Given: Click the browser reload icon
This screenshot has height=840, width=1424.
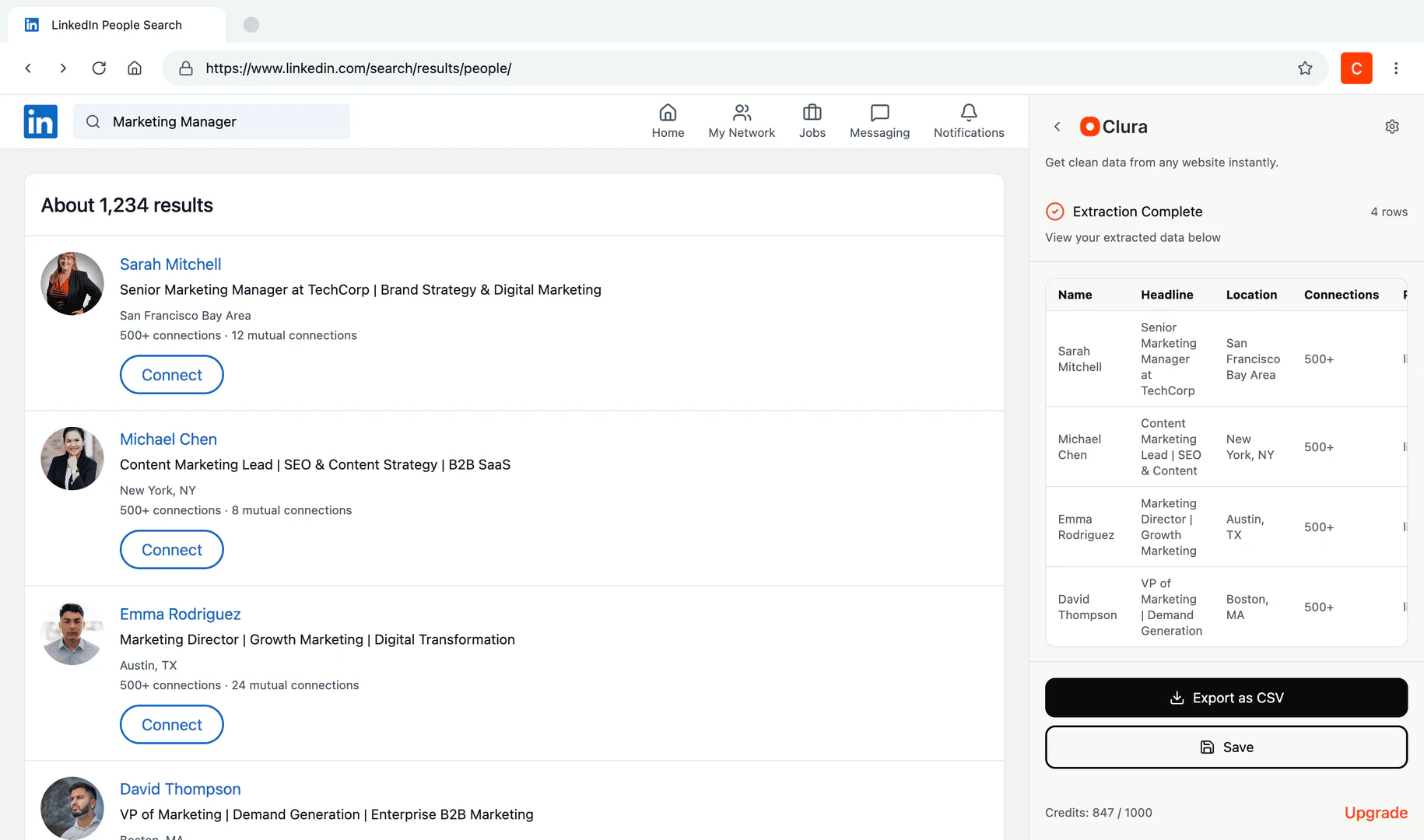Looking at the screenshot, I should (99, 68).
